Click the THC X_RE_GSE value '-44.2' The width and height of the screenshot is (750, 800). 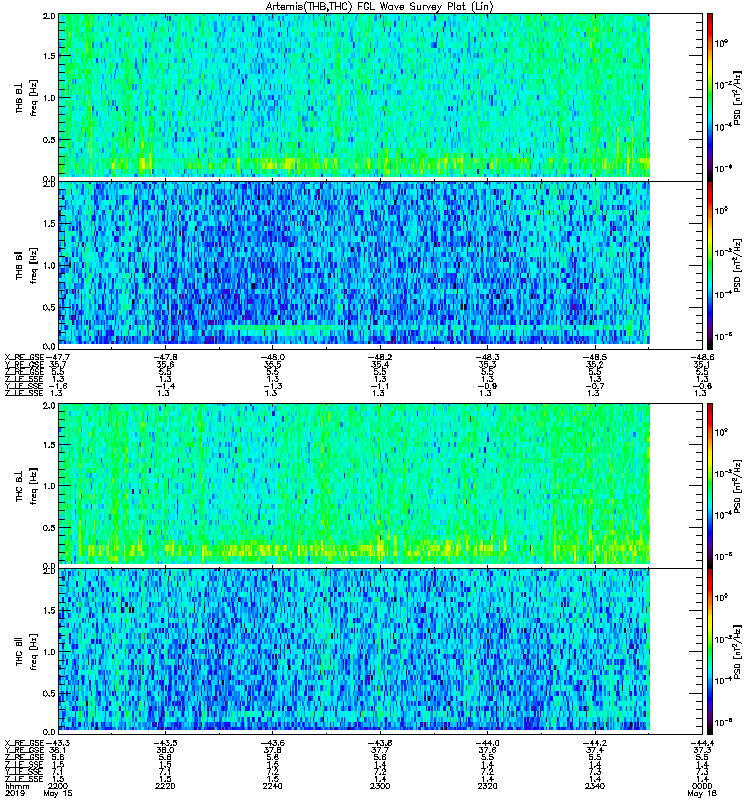(x=595, y=743)
